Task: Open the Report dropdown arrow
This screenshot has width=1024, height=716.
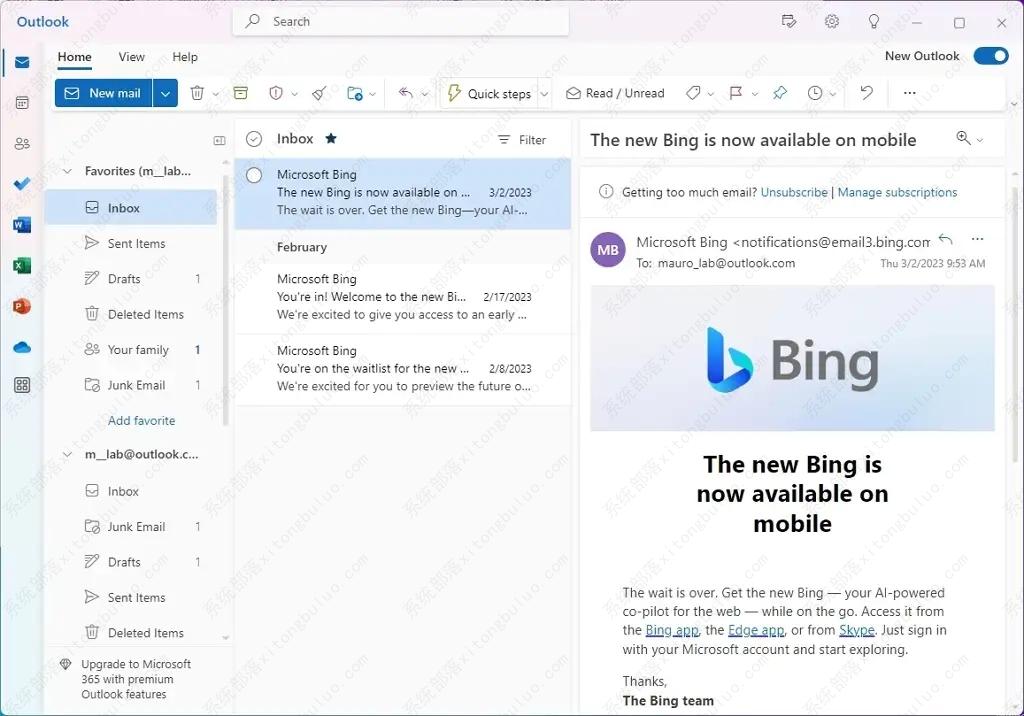Action: tap(295, 94)
